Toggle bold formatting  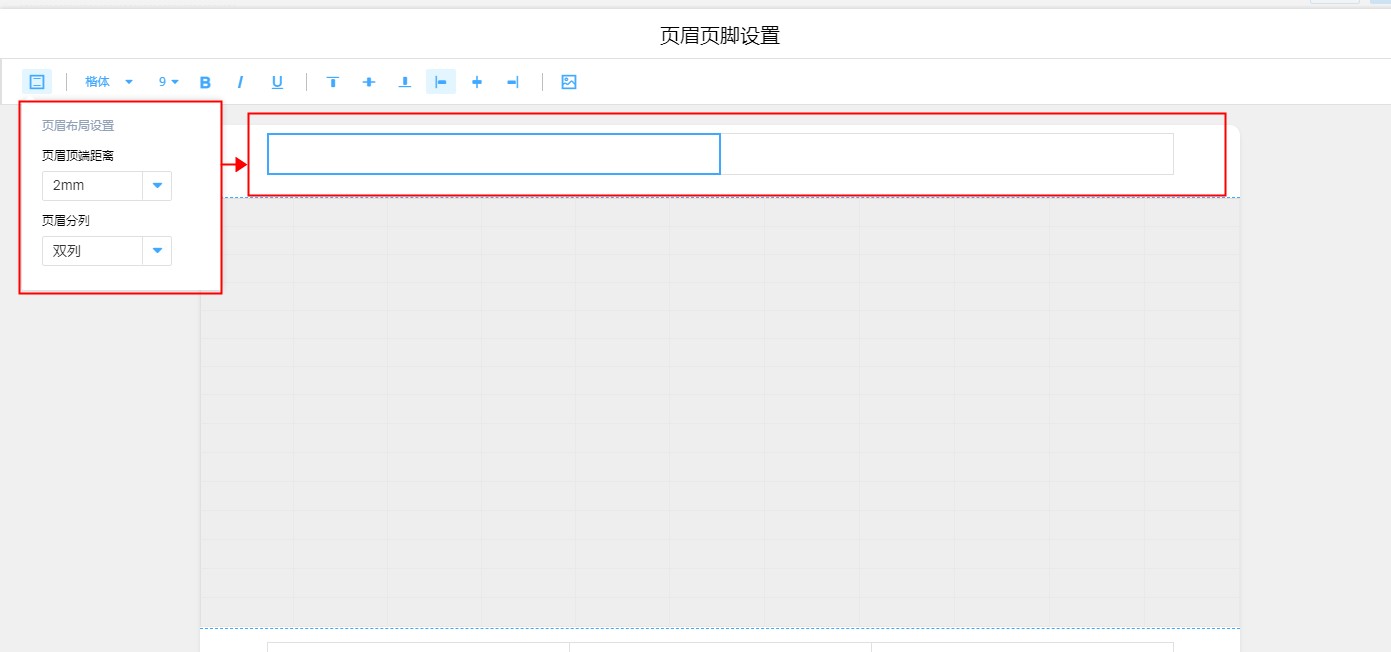click(205, 82)
